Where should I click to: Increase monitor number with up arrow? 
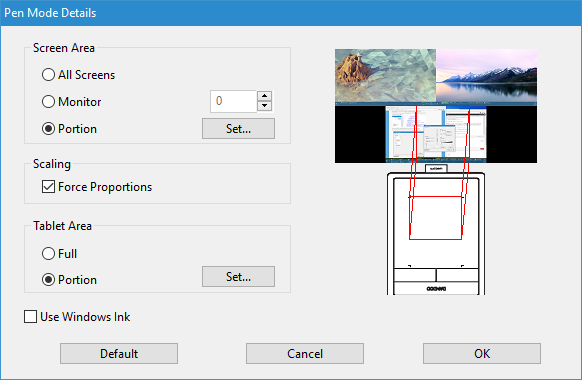(264, 96)
